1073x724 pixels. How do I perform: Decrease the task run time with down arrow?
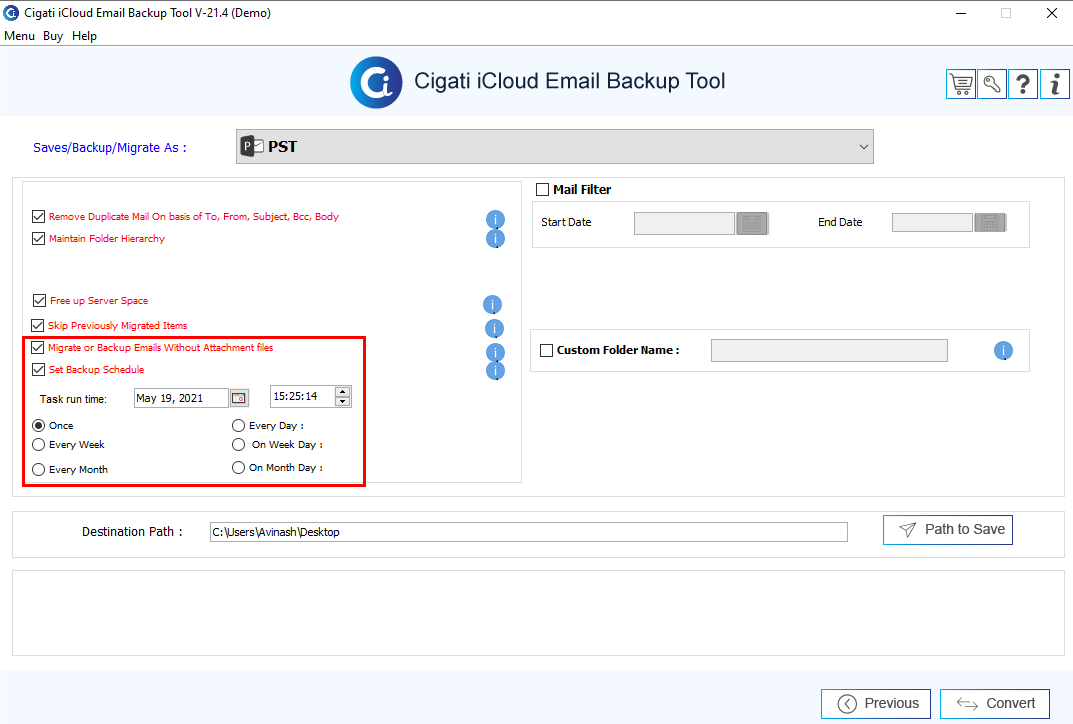(343, 402)
